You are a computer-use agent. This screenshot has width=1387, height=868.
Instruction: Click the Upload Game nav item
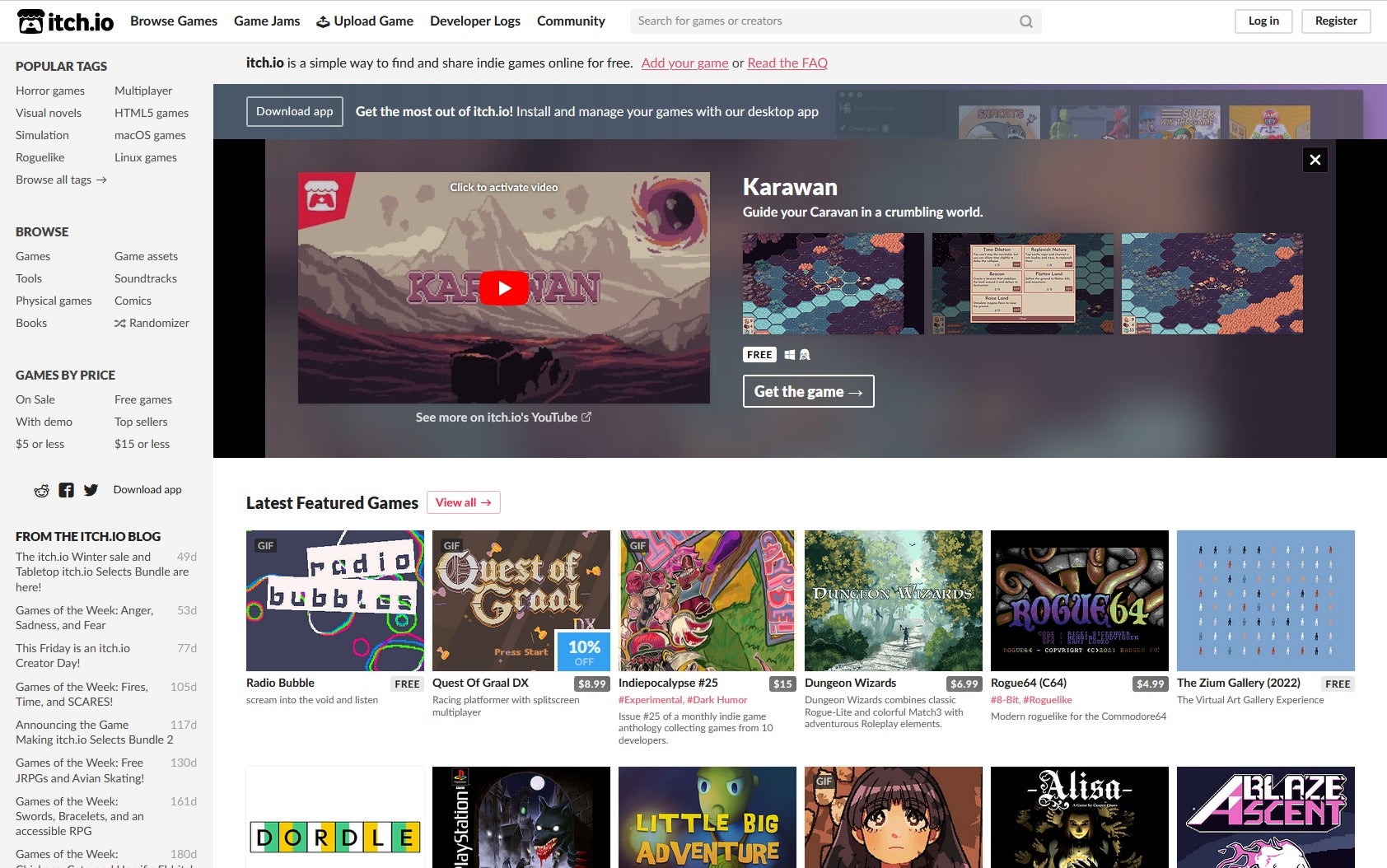pyautogui.click(x=365, y=21)
